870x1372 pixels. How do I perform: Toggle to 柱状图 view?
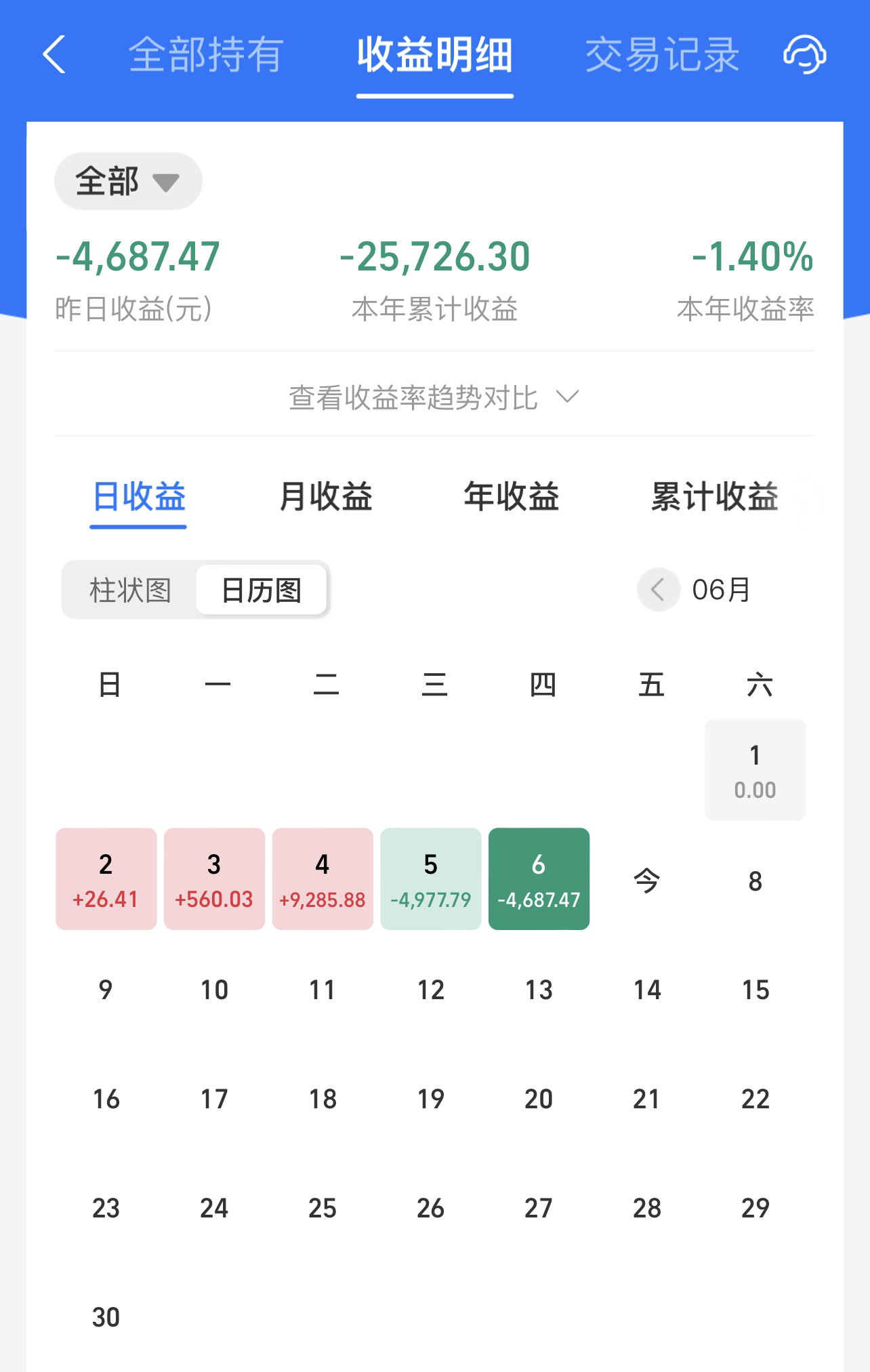tap(130, 590)
